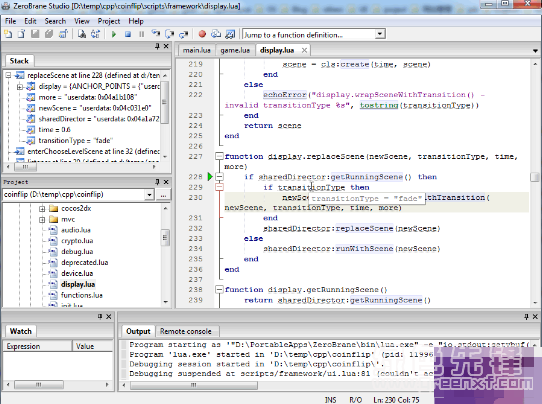Open project path dropdown arrow
542x404 pixels.
pos(149,195)
